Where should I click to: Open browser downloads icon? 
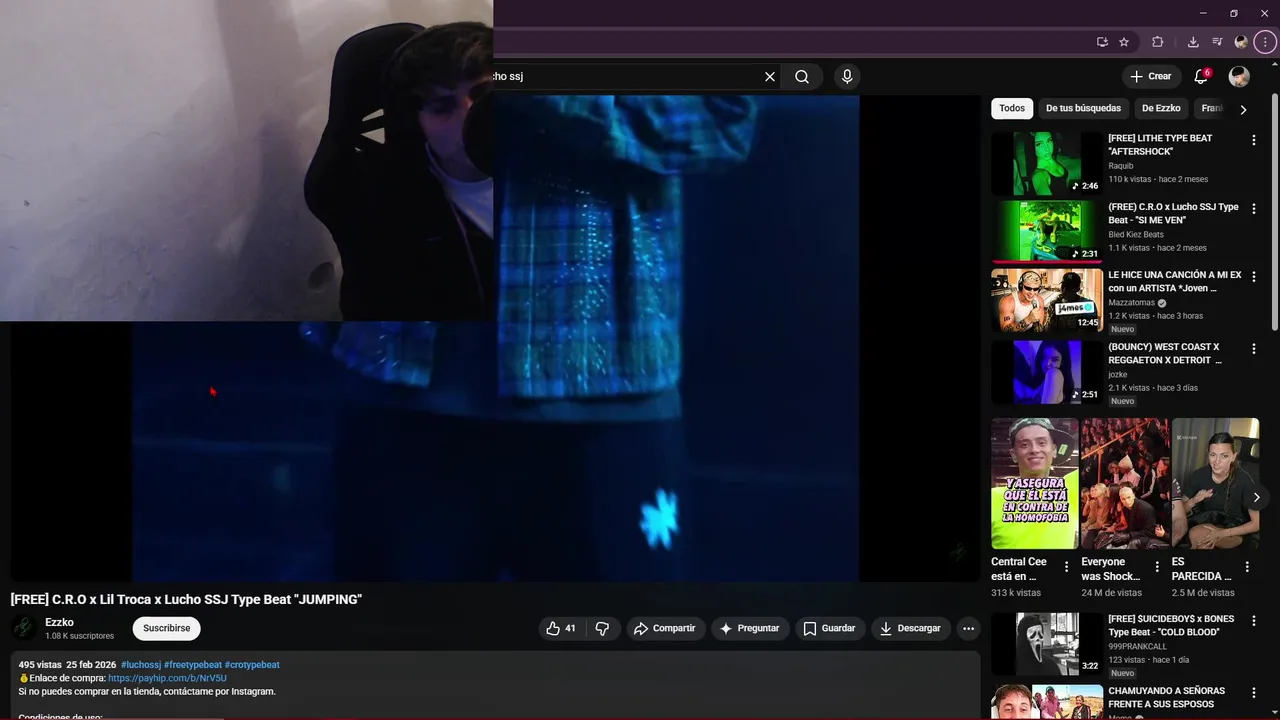(x=1193, y=42)
